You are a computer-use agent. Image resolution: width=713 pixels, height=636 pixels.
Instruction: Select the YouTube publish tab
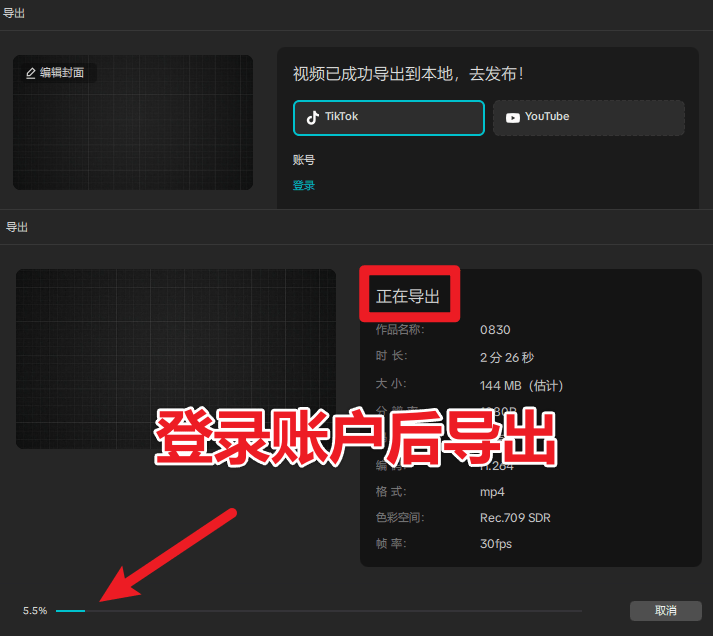(x=588, y=117)
